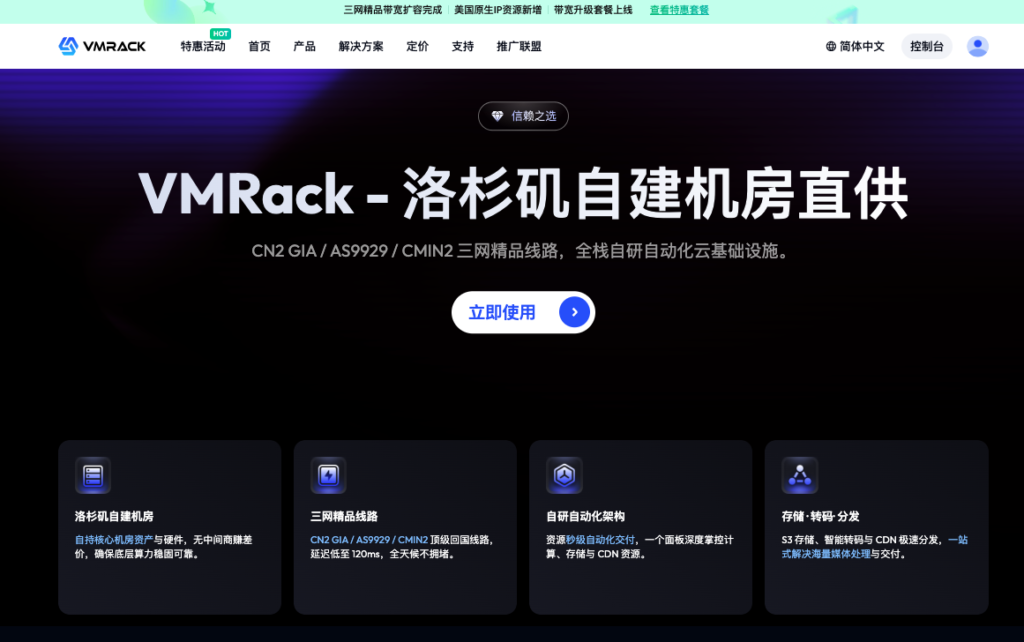Open the 支持 navigation menu

462,46
